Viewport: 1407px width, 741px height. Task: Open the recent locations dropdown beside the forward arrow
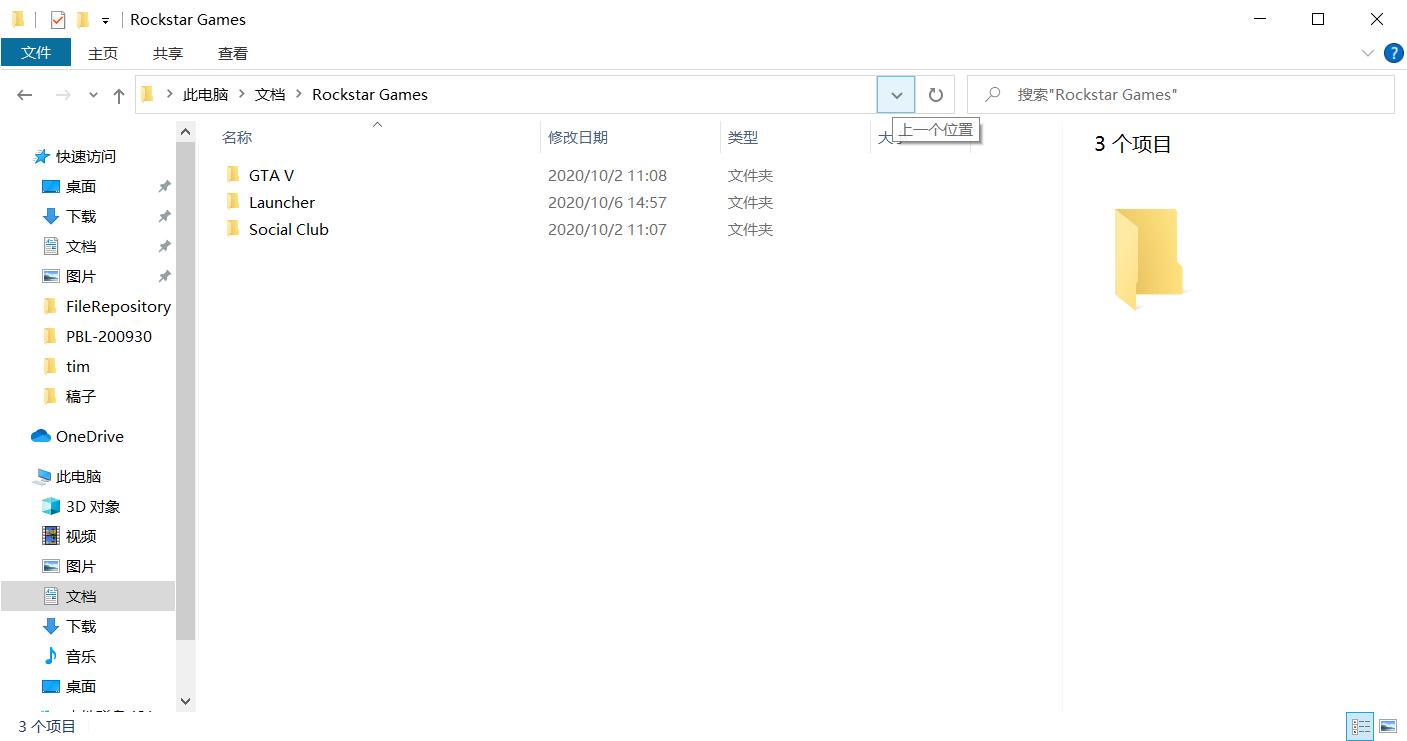(x=93, y=95)
